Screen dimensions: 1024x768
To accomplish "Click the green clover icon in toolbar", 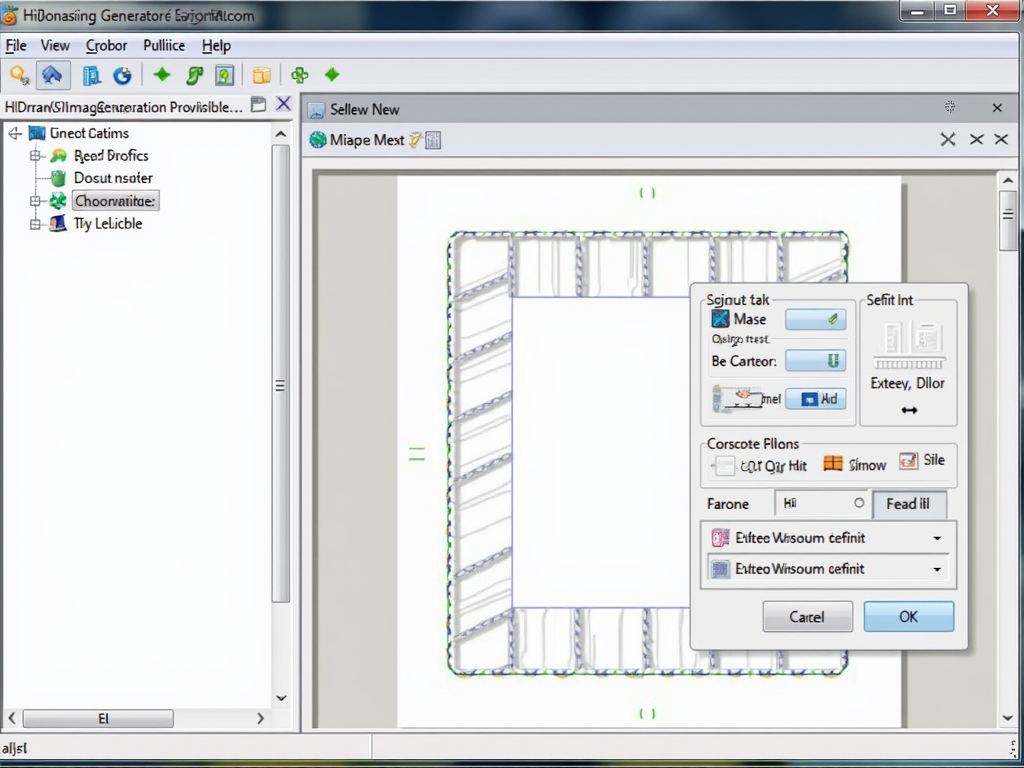I will (298, 75).
